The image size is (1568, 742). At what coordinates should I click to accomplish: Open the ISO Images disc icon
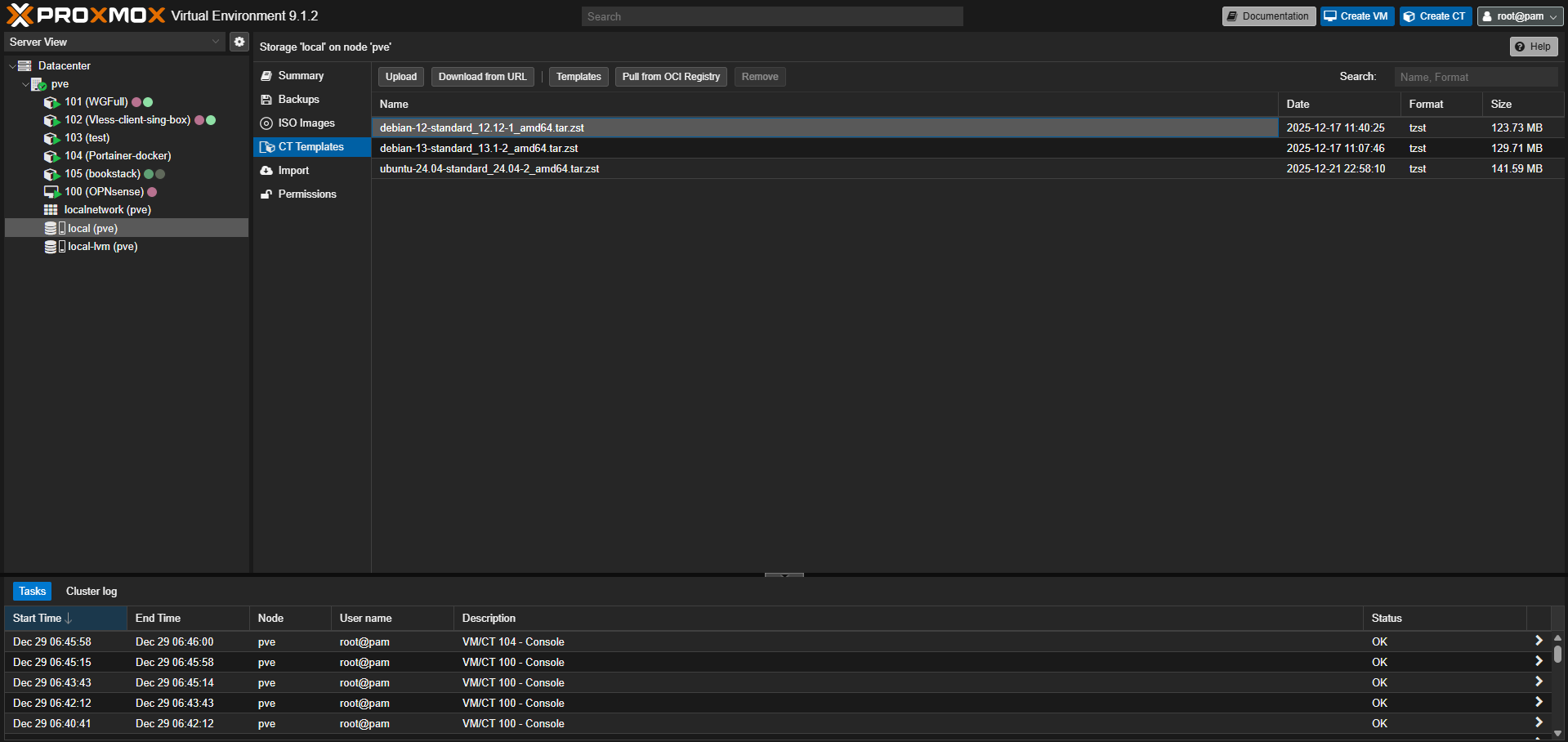(x=266, y=123)
